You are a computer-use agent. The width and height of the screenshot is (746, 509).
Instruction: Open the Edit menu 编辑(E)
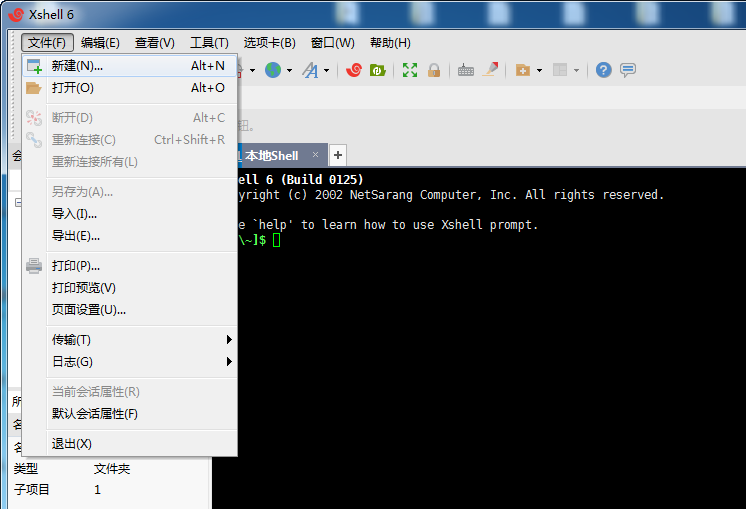pyautogui.click(x=100, y=43)
